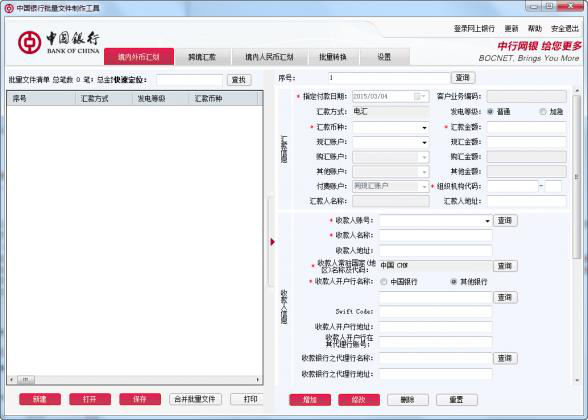This screenshot has height=420, width=588.
Task: Click the 新建 button
Action: click(40, 399)
